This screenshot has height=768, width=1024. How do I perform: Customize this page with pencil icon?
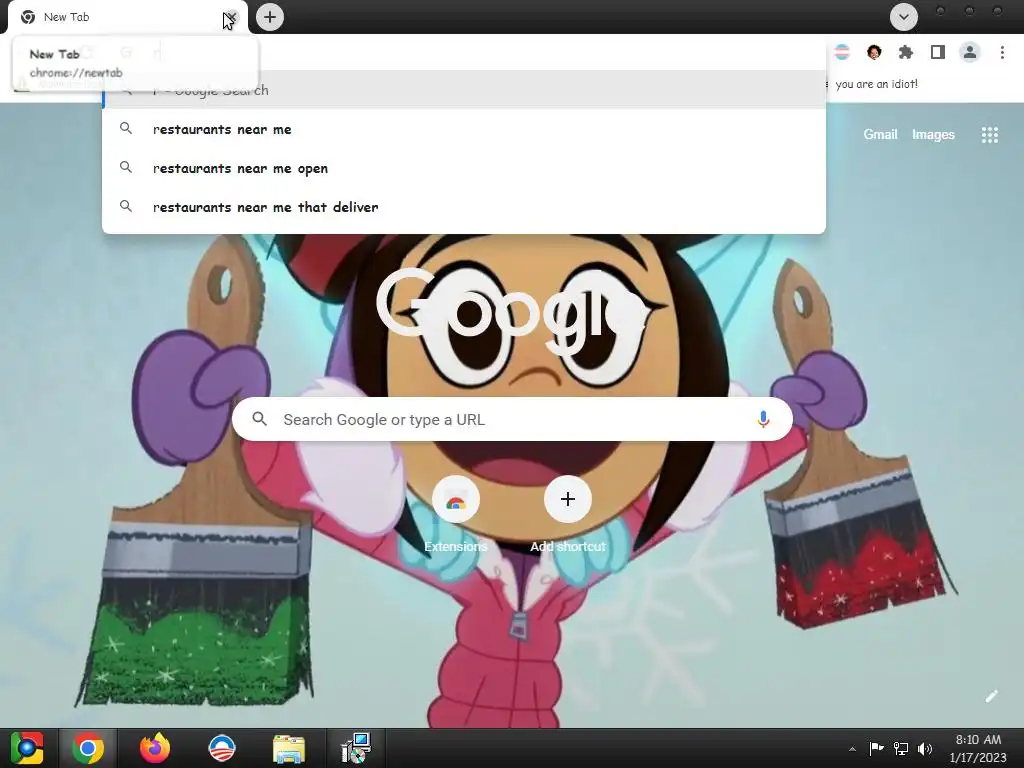[x=991, y=696]
